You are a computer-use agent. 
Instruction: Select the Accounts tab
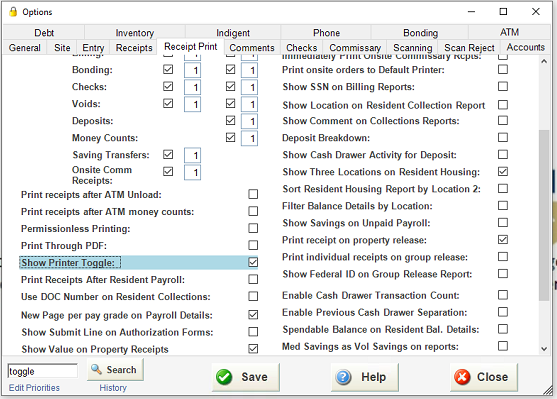click(x=526, y=47)
